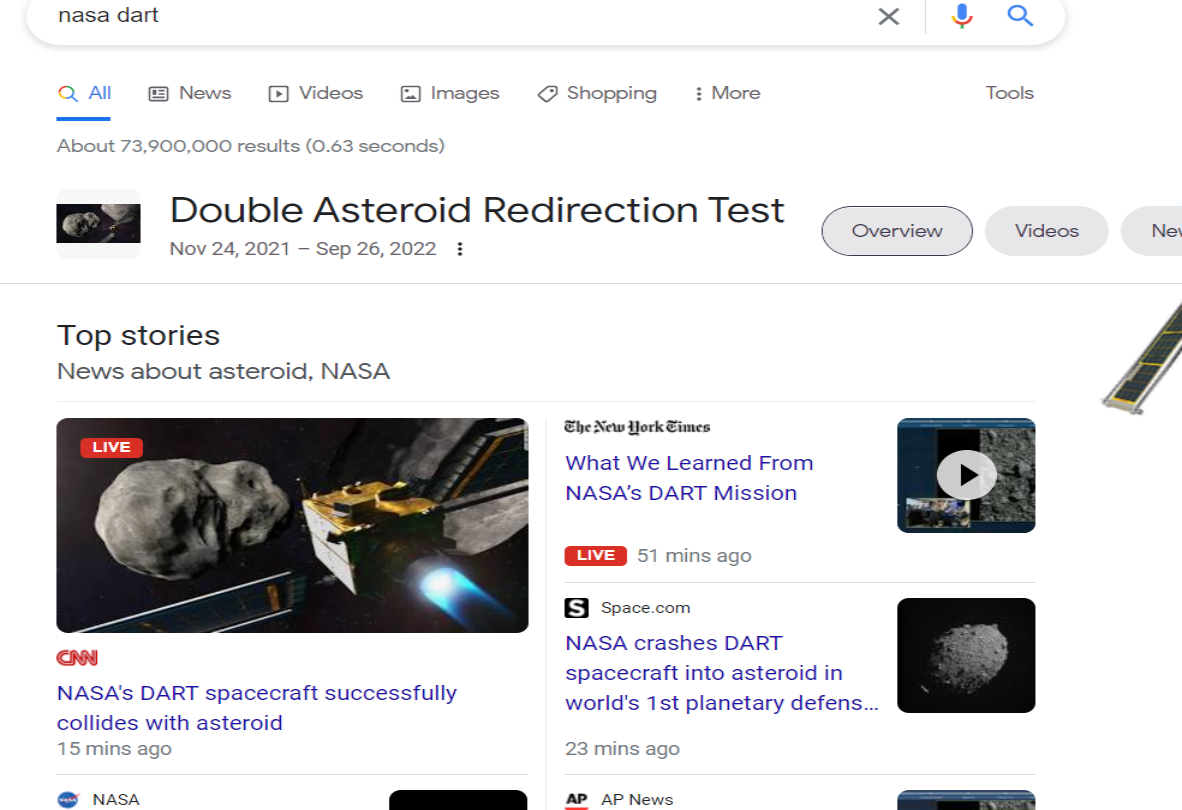Play the NYT DART mission video
This screenshot has height=810, width=1182.
click(x=966, y=475)
